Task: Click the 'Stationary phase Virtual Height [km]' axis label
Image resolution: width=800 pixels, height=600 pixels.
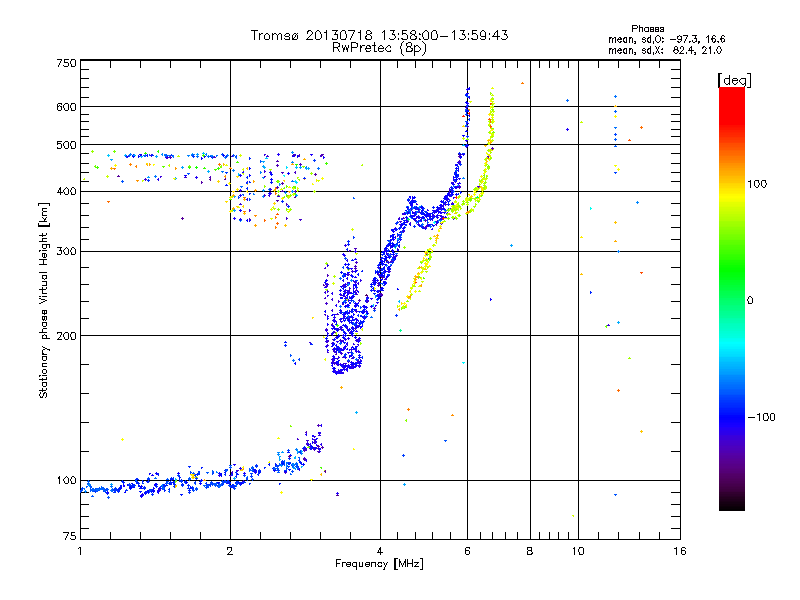Action: point(44,301)
